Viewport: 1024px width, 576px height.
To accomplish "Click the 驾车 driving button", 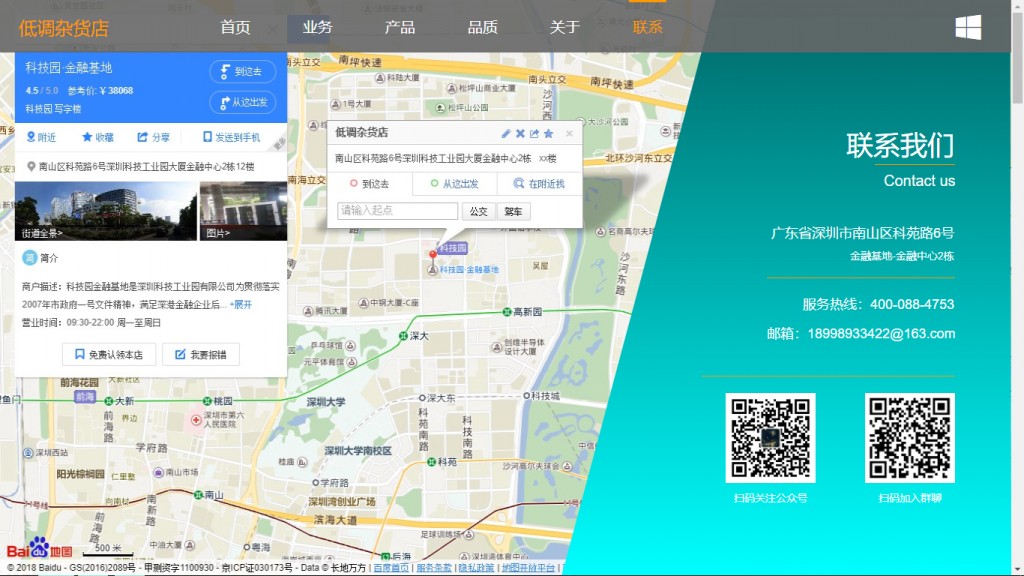I will tap(513, 211).
